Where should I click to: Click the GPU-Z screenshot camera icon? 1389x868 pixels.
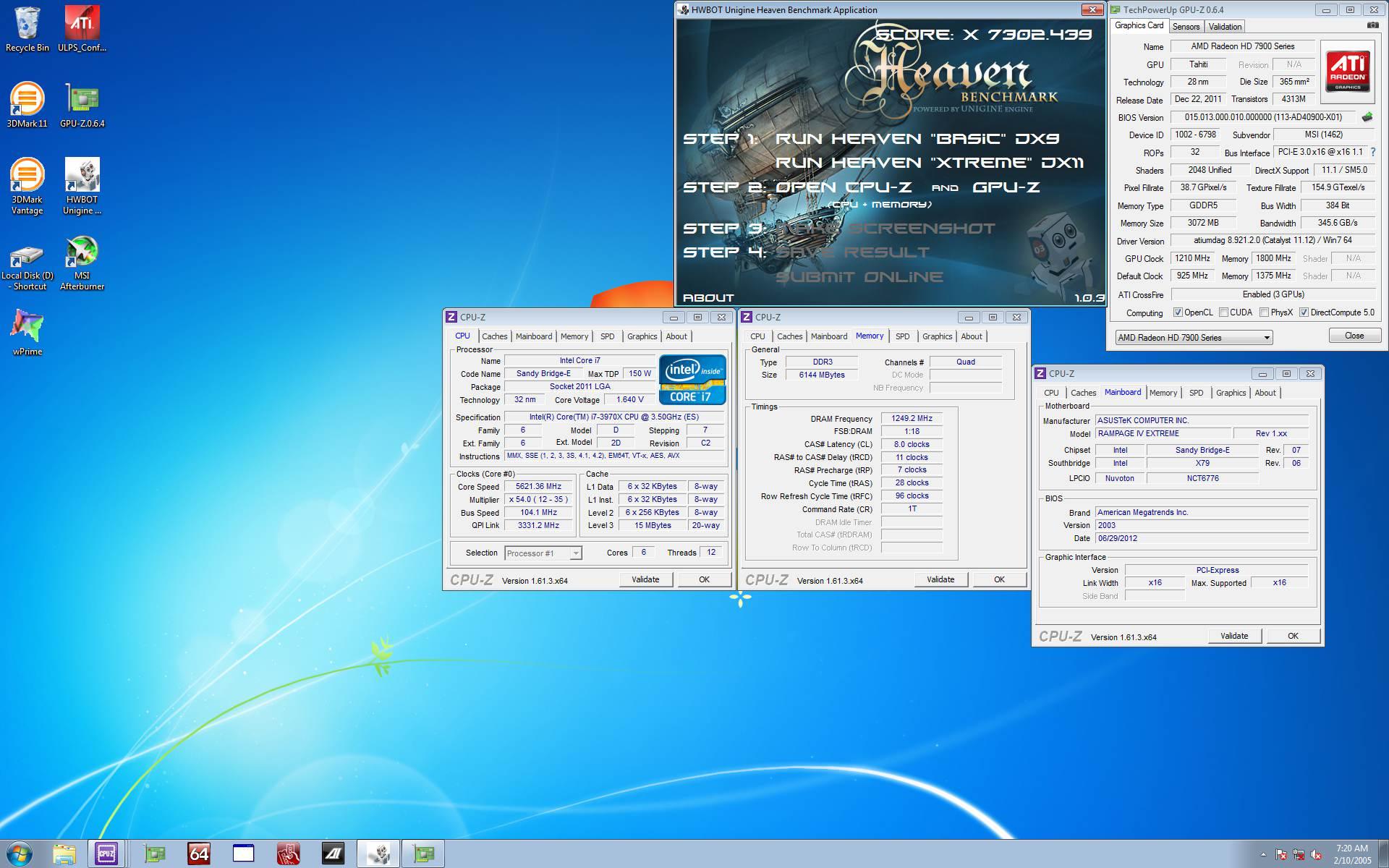[1372, 25]
